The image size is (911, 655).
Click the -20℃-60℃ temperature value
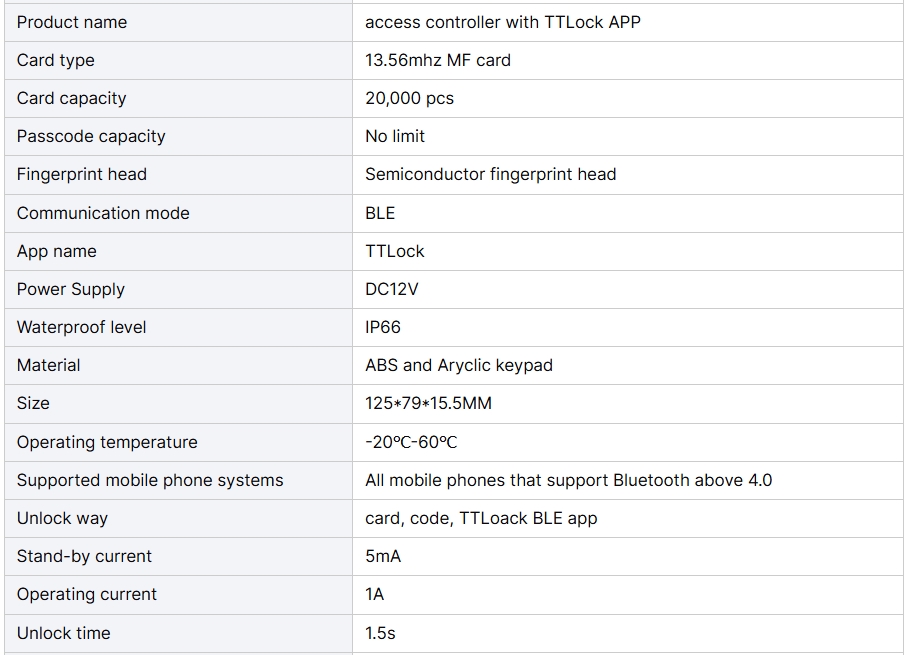[x=411, y=442]
